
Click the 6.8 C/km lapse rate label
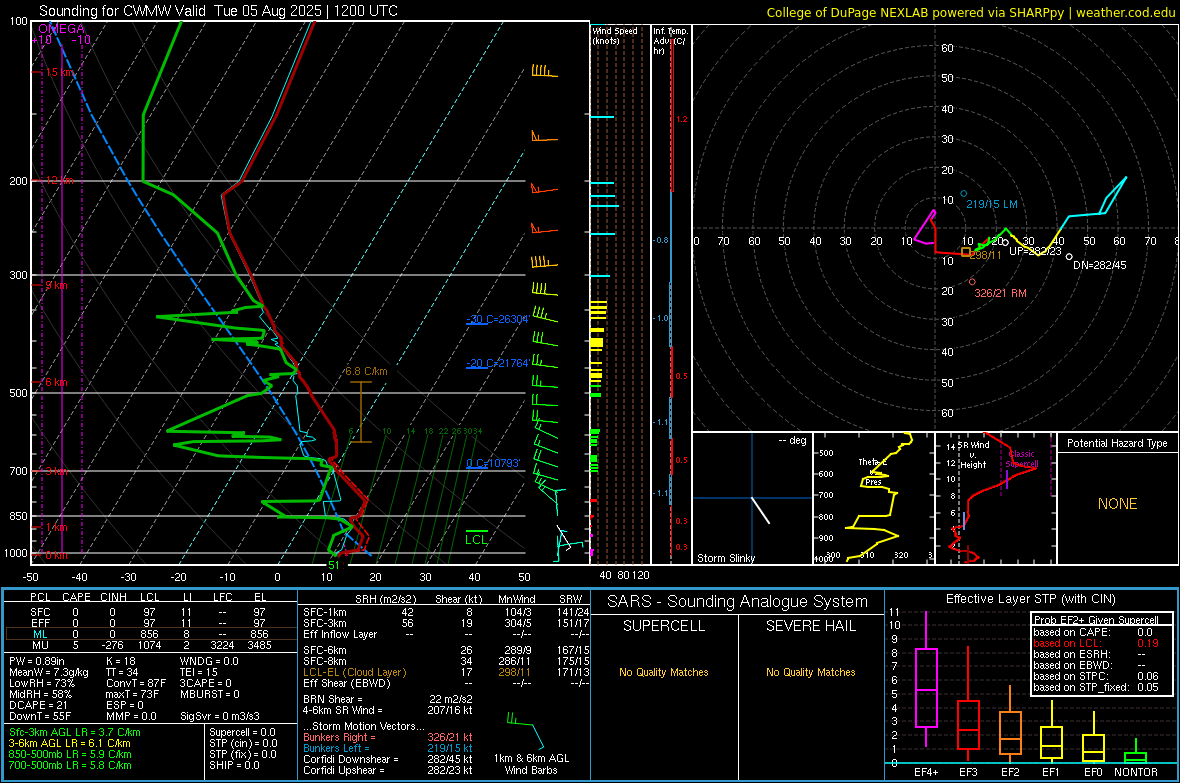pyautogui.click(x=366, y=371)
